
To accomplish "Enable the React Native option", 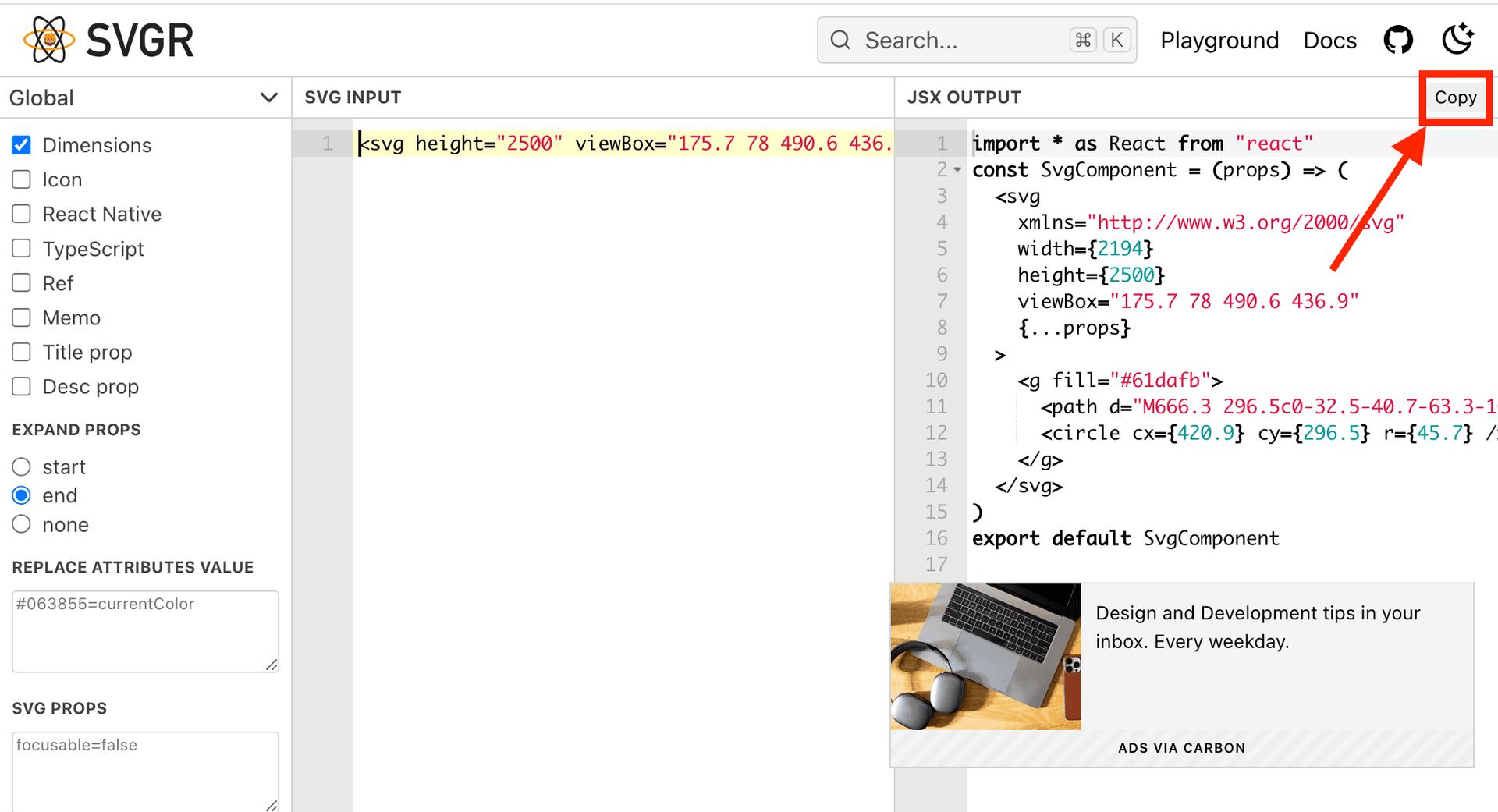I will pos(22,214).
